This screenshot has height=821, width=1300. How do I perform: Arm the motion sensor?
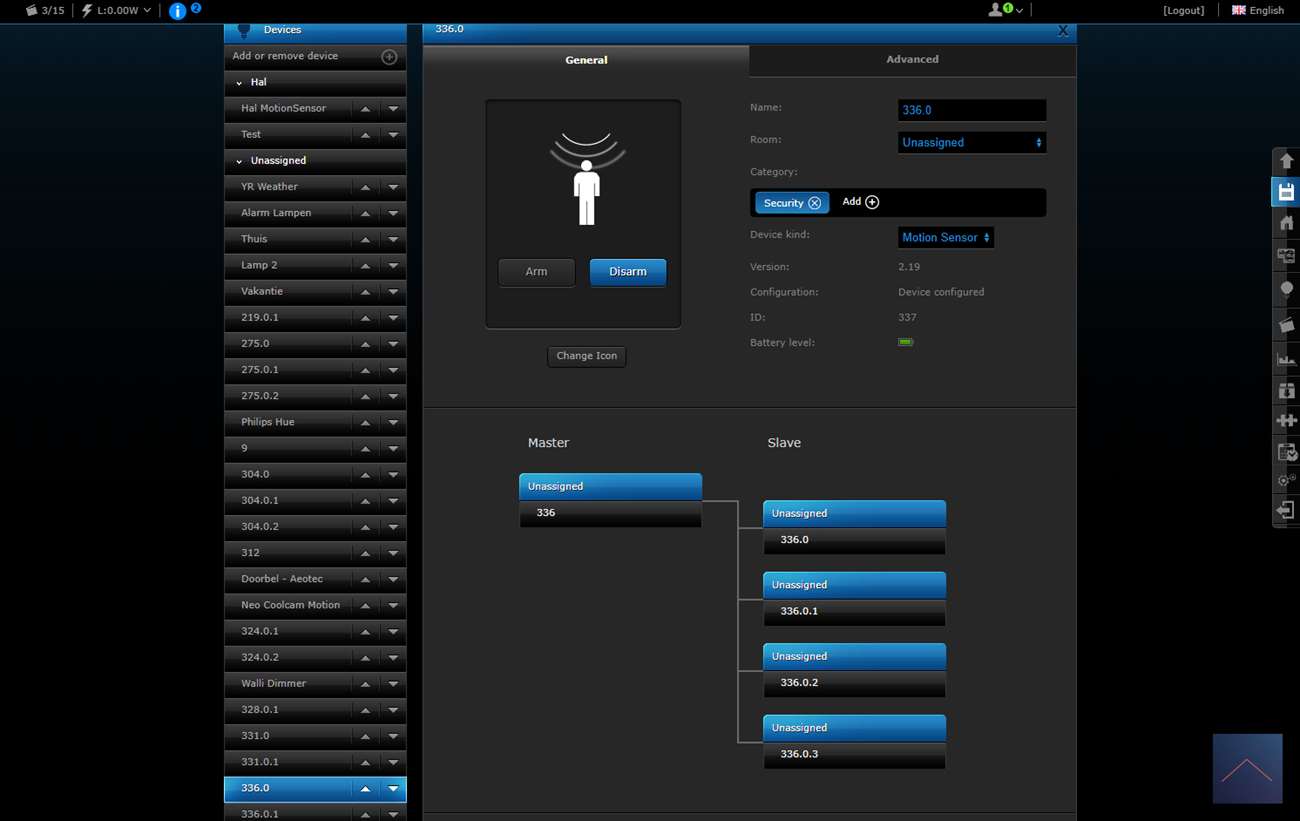coord(536,272)
